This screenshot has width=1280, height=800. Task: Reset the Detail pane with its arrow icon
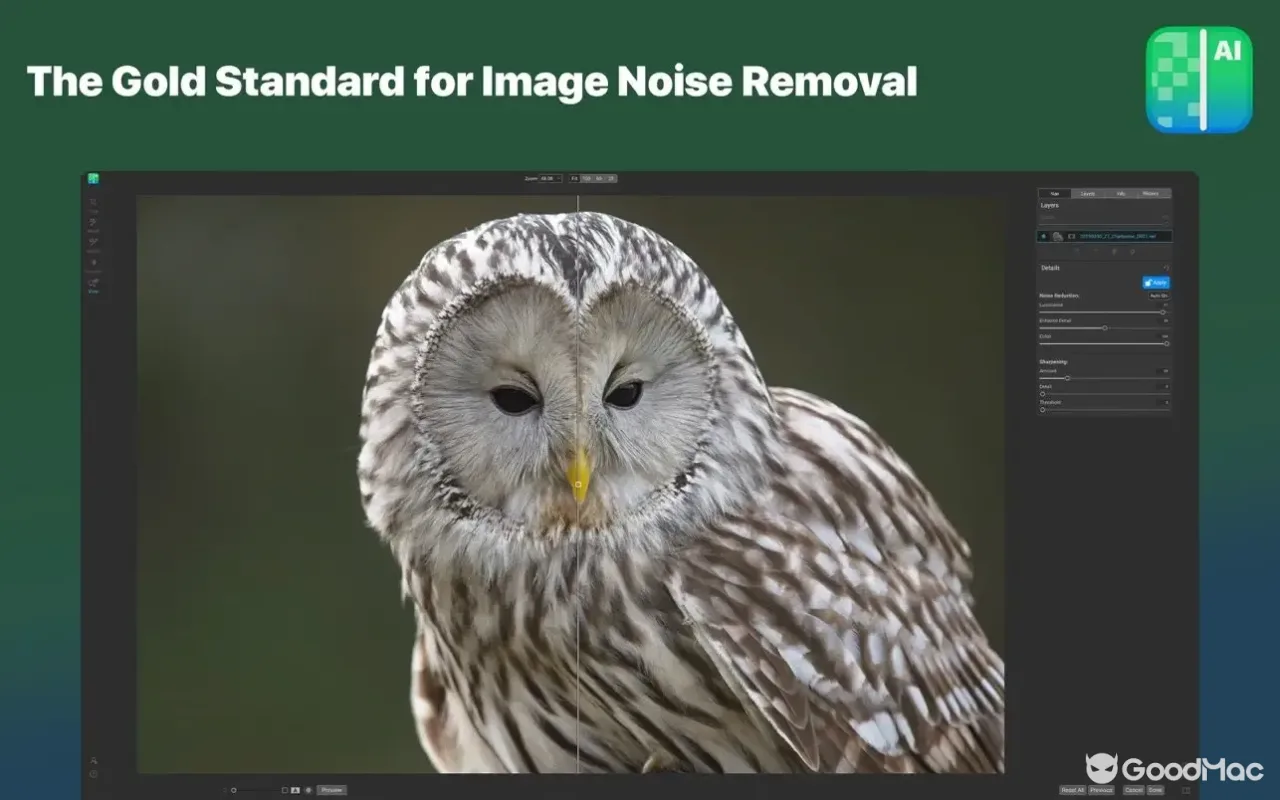point(1165,268)
